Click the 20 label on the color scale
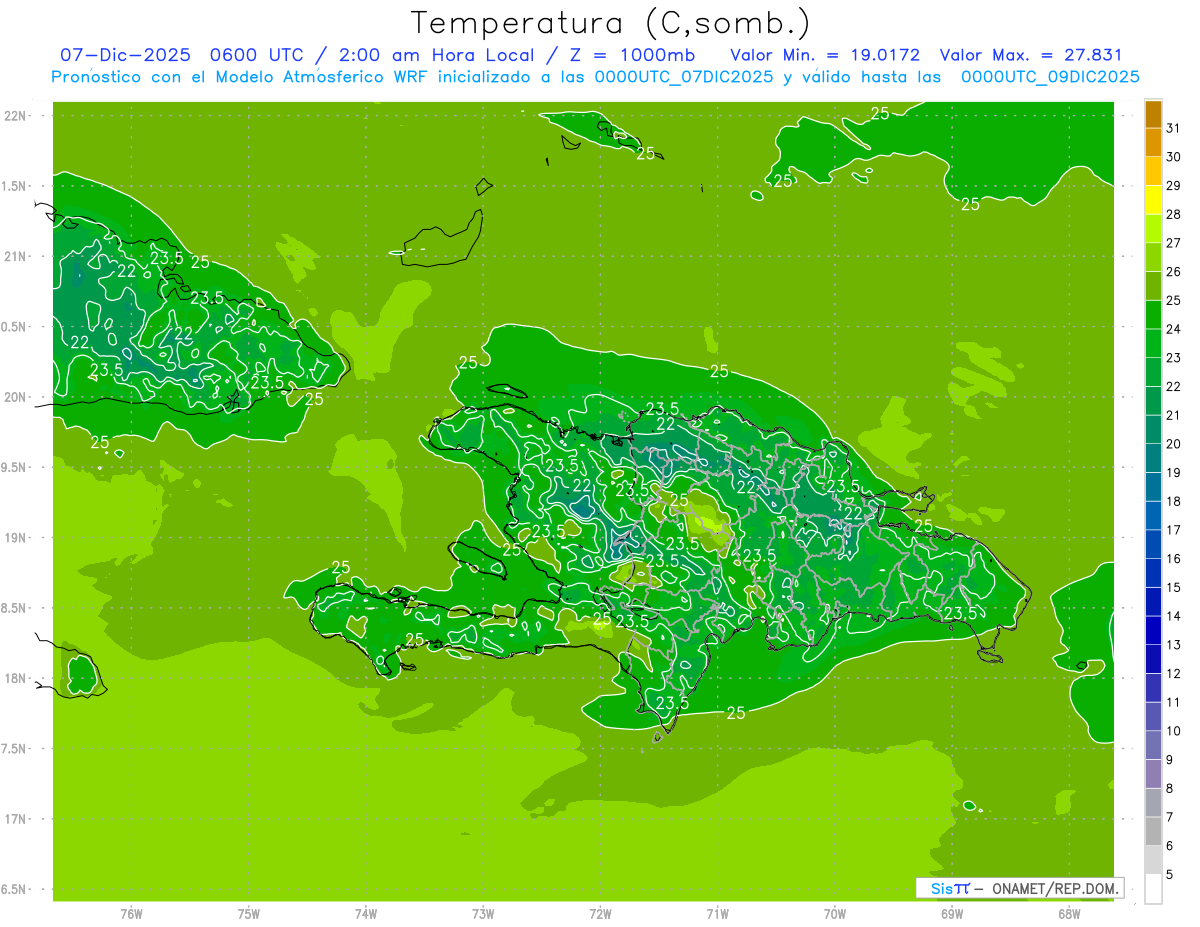 click(x=1173, y=444)
